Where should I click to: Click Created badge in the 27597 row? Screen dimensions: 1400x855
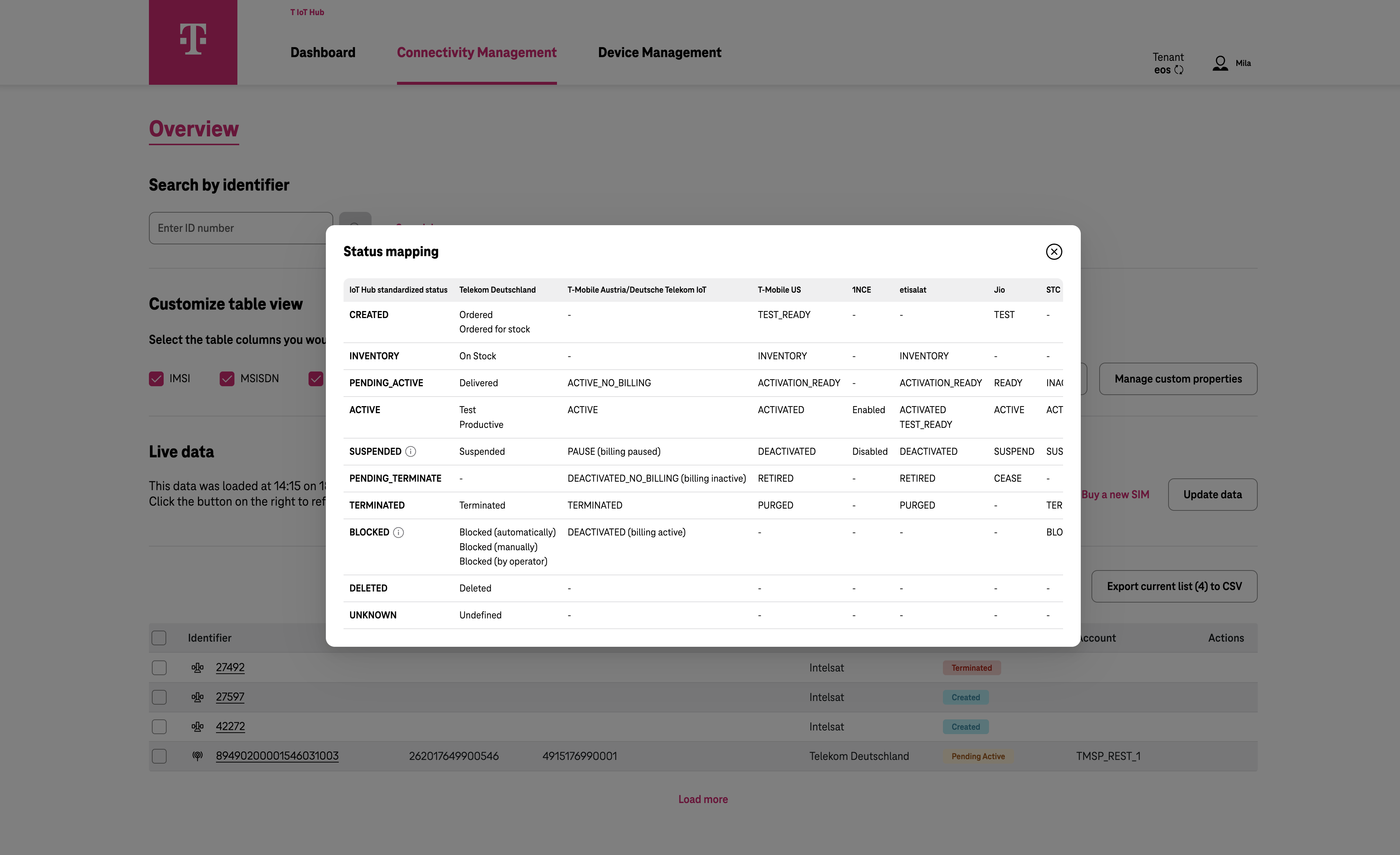tap(965, 697)
